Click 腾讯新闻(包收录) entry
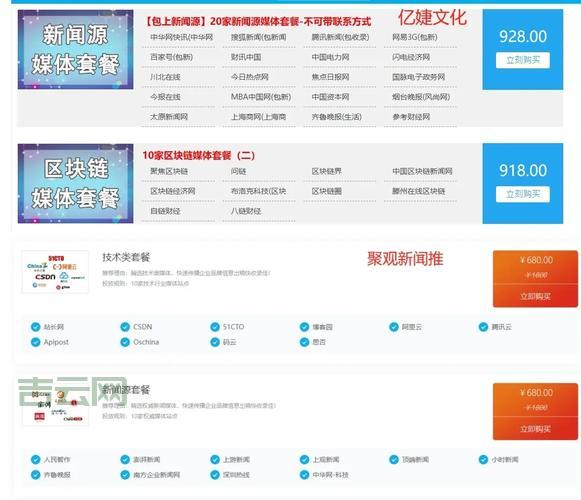581x500 pixels. click(x=340, y=37)
